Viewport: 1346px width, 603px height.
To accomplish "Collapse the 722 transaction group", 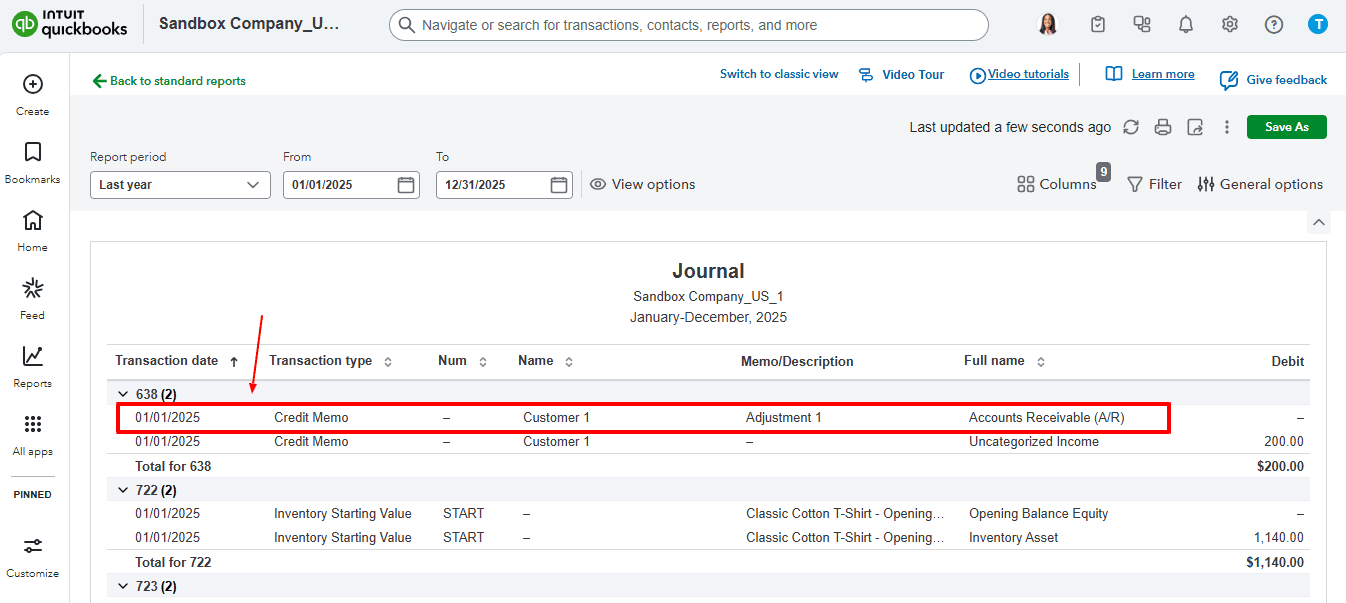I will point(123,490).
